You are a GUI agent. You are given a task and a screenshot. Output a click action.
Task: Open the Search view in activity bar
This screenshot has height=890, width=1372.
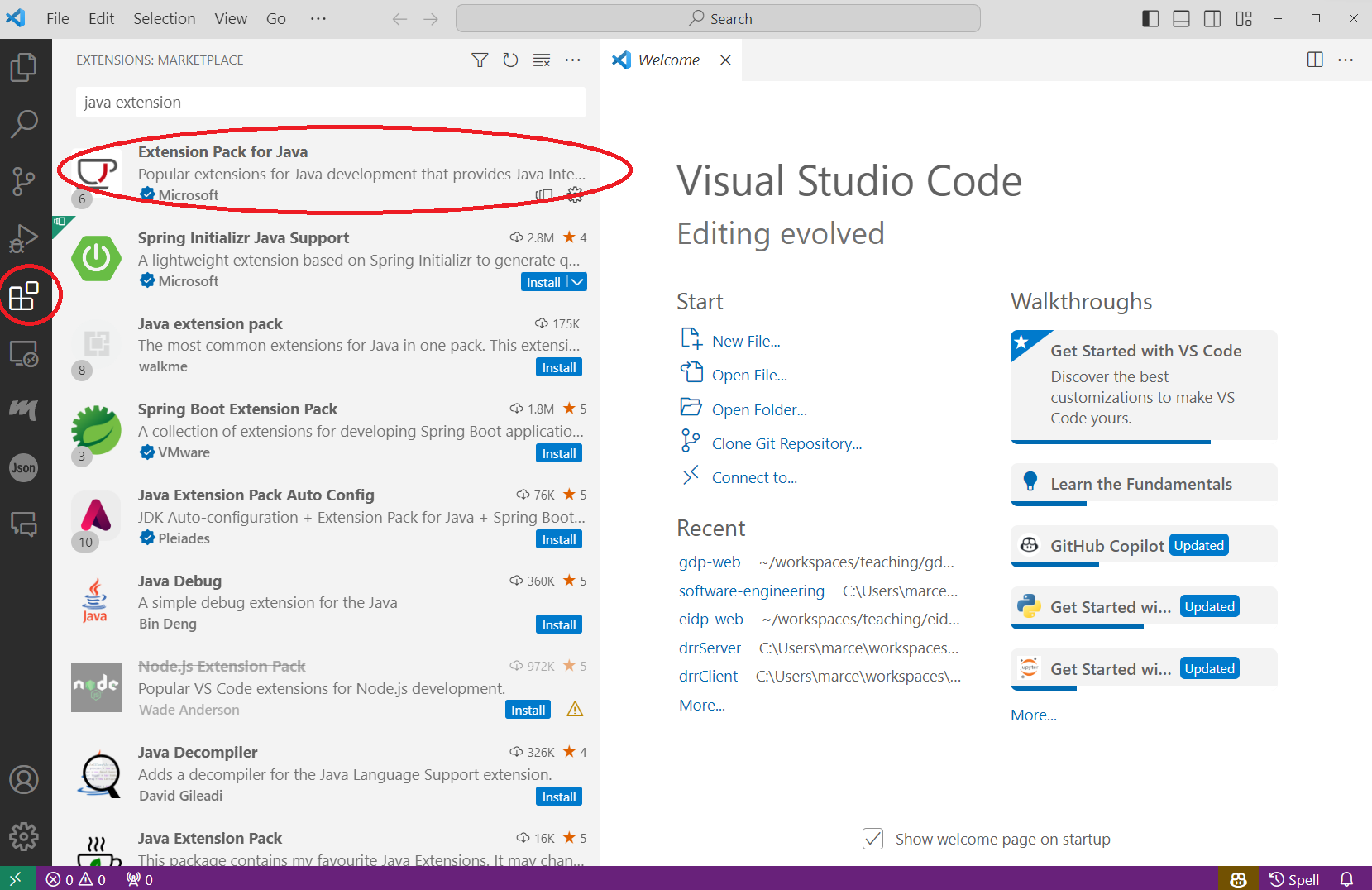pos(24,124)
